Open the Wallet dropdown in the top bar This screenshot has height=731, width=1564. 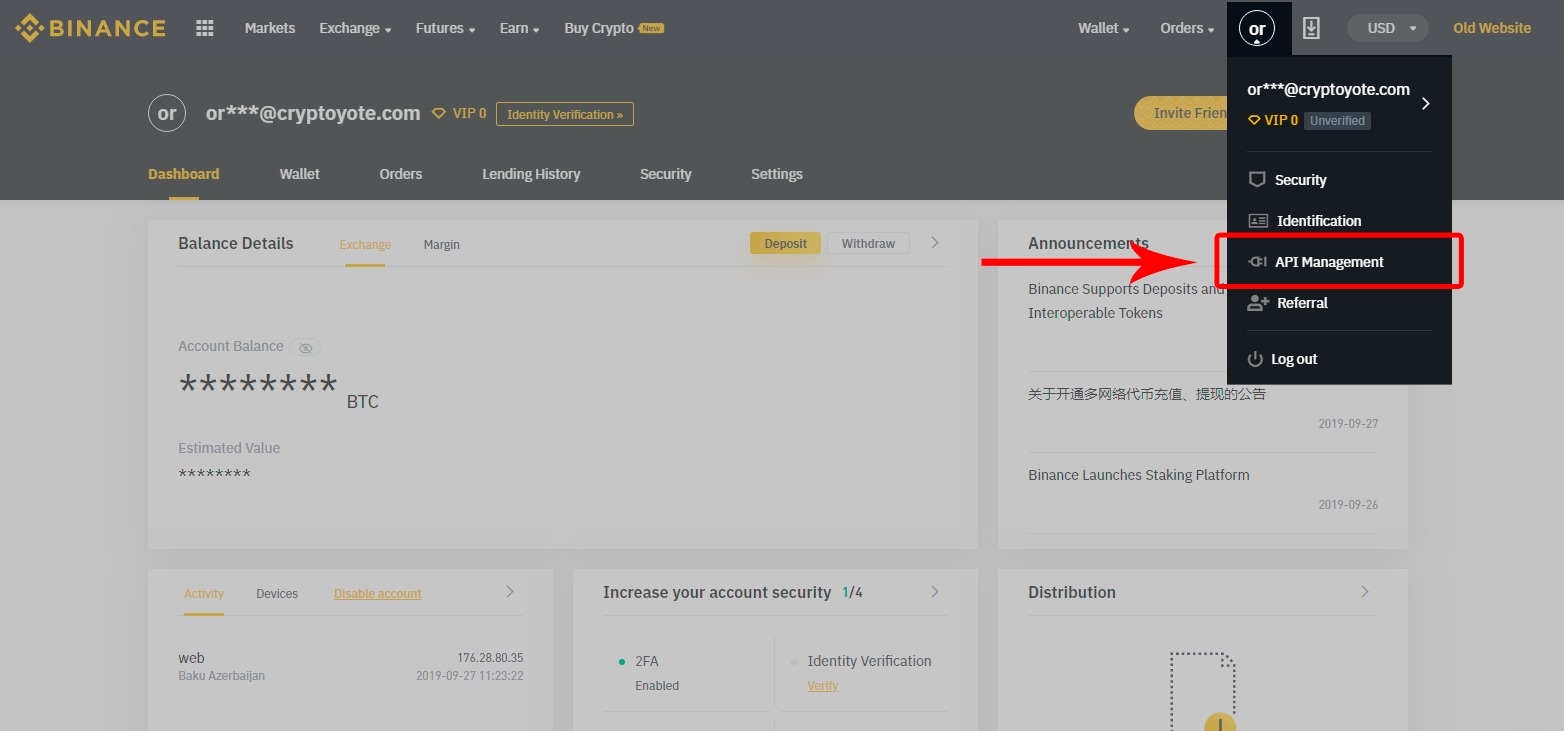(x=1103, y=28)
